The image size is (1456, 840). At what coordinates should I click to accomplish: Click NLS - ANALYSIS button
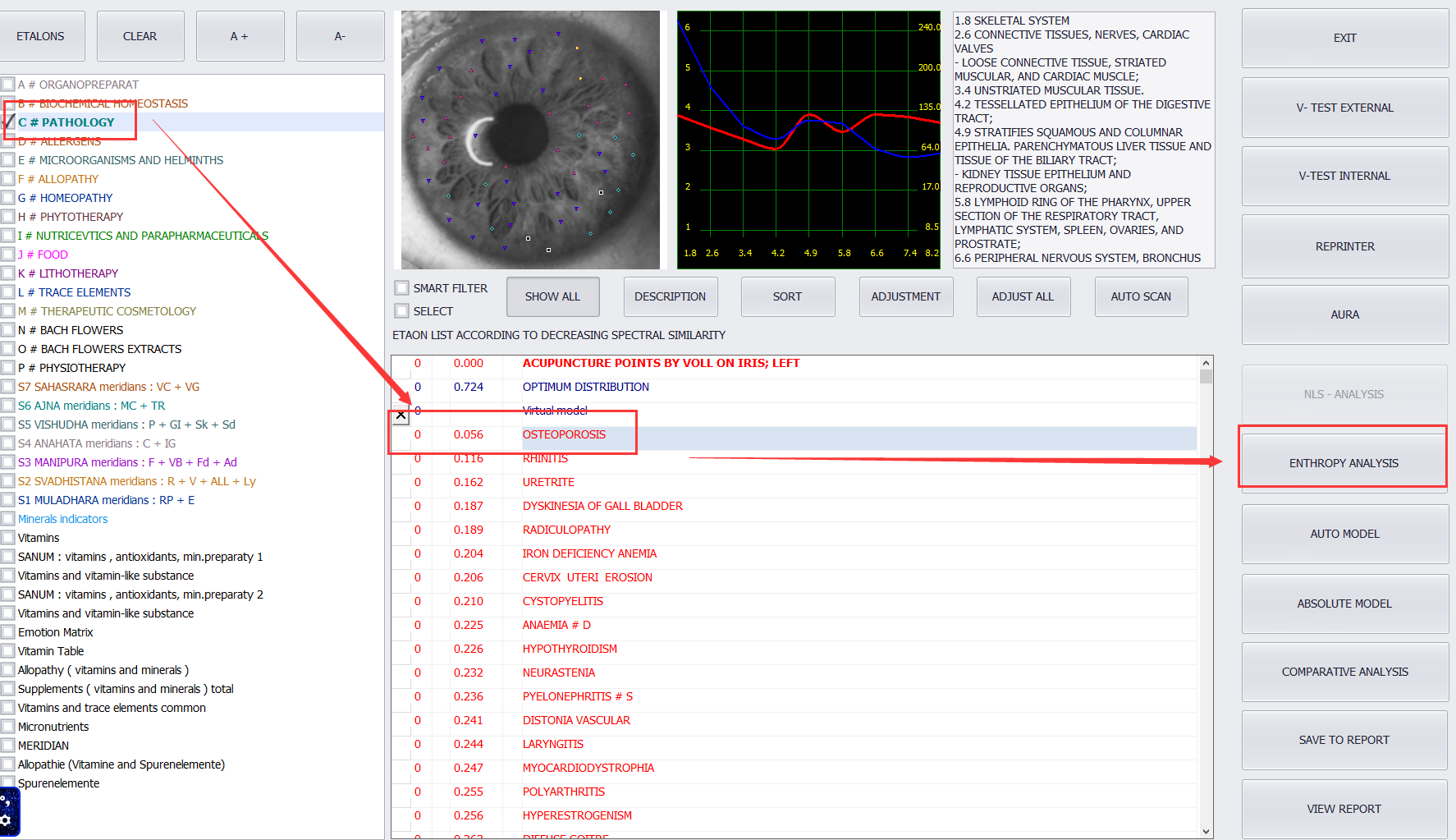(1344, 394)
